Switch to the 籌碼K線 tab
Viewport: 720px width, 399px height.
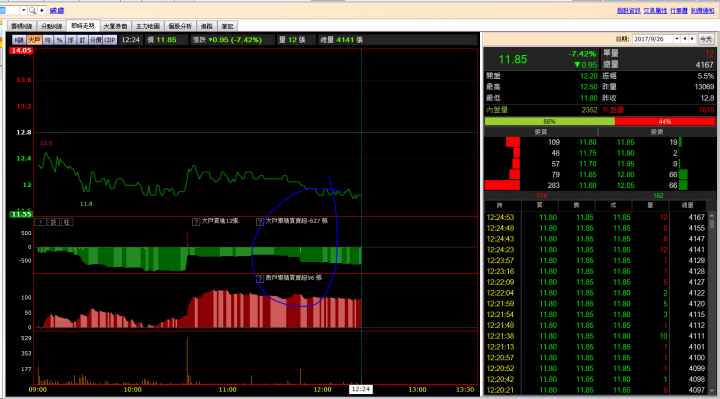tap(22, 26)
